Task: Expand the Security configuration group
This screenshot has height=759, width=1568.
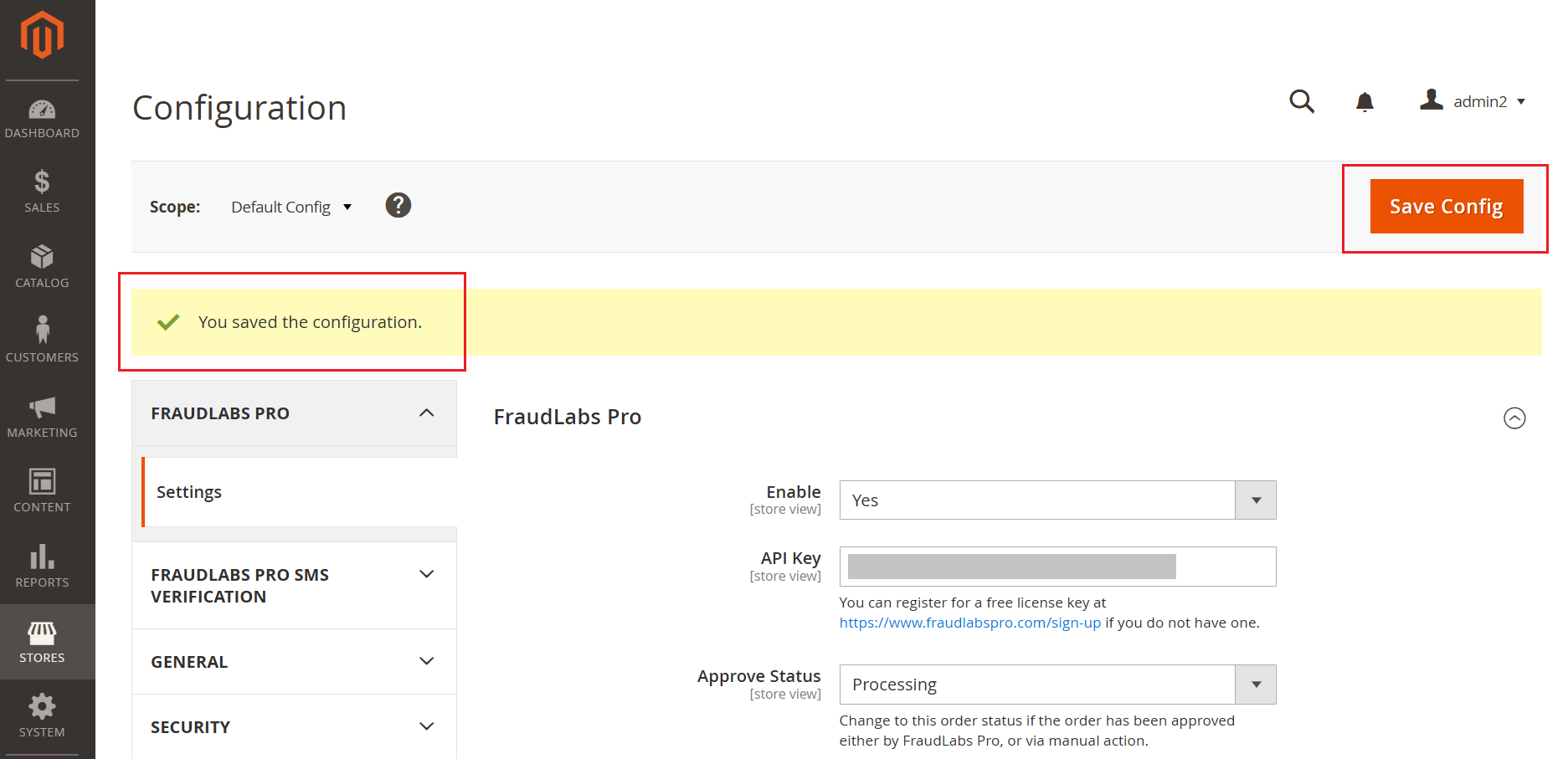Action: (294, 727)
